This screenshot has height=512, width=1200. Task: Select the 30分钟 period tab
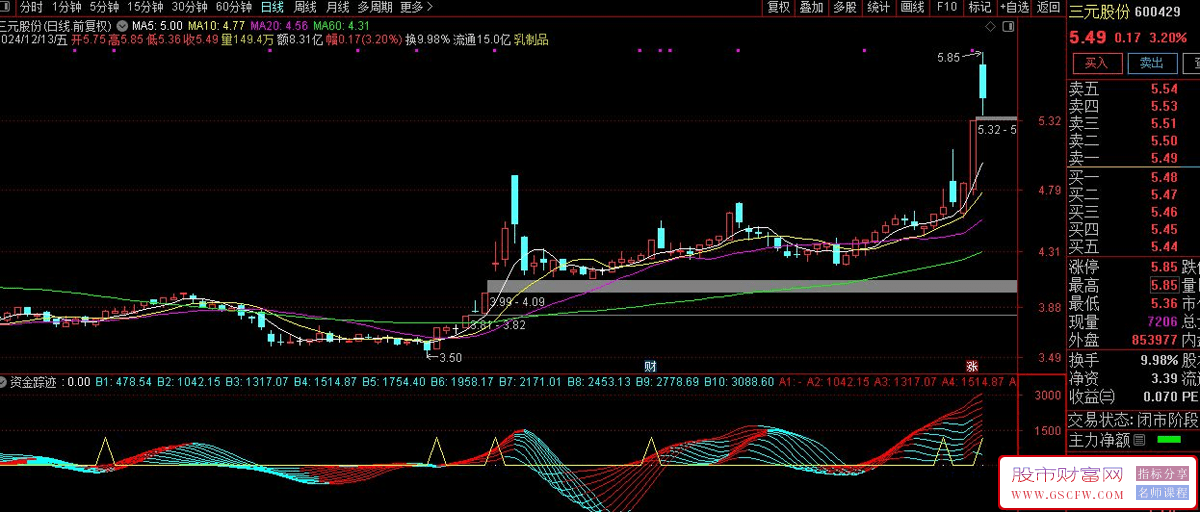click(x=189, y=7)
